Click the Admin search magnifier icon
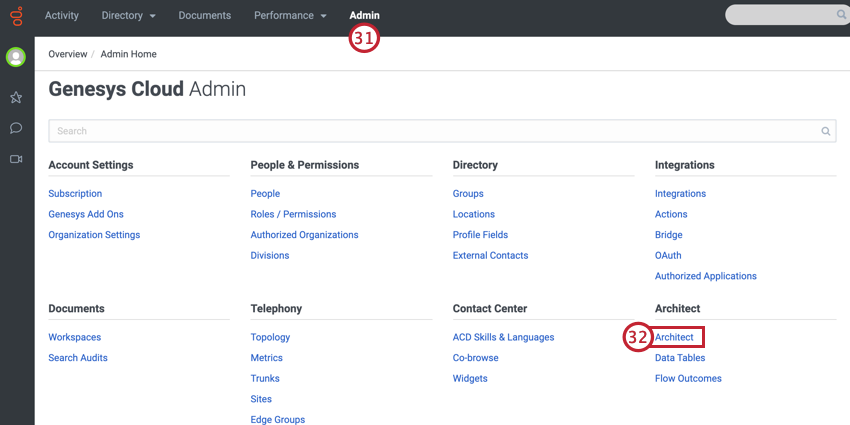This screenshot has height=425, width=850. 826,131
